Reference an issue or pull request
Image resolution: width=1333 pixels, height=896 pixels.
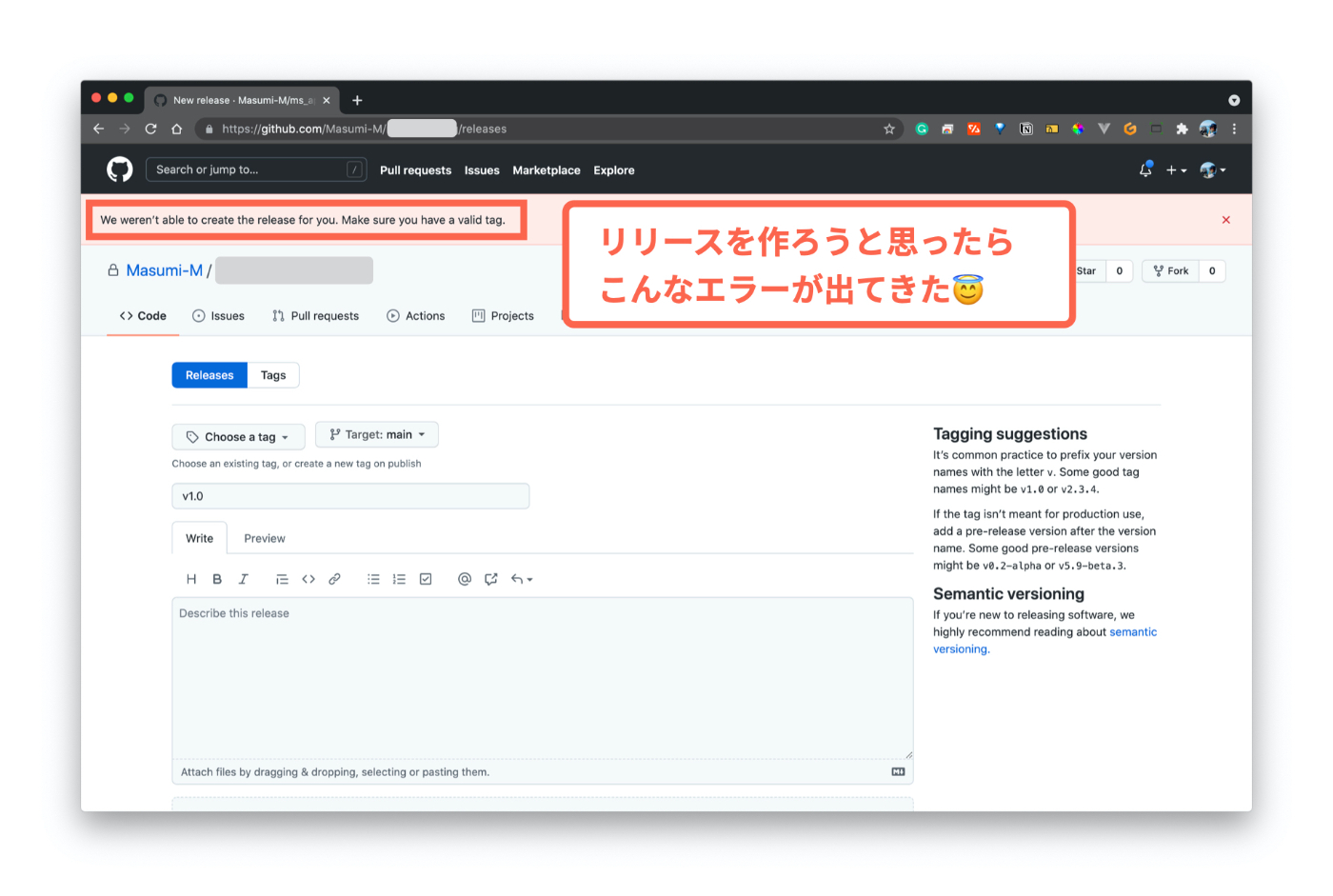pyautogui.click(x=491, y=579)
